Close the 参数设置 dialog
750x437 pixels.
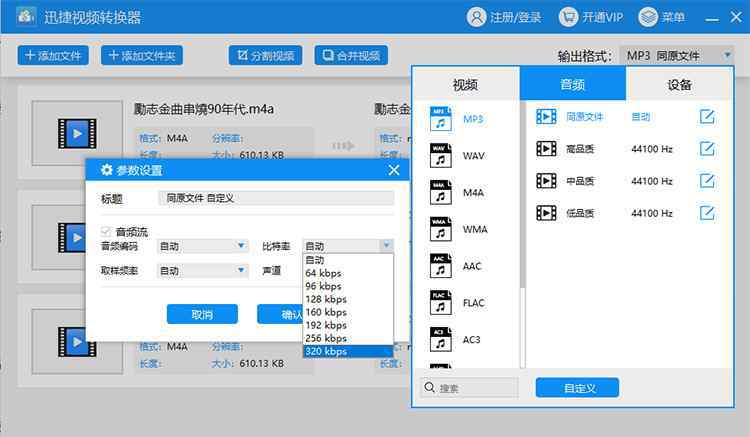pyautogui.click(x=394, y=170)
